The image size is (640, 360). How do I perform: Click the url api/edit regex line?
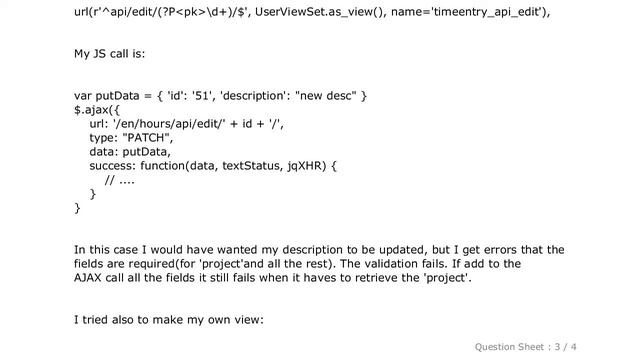[x=312, y=12]
